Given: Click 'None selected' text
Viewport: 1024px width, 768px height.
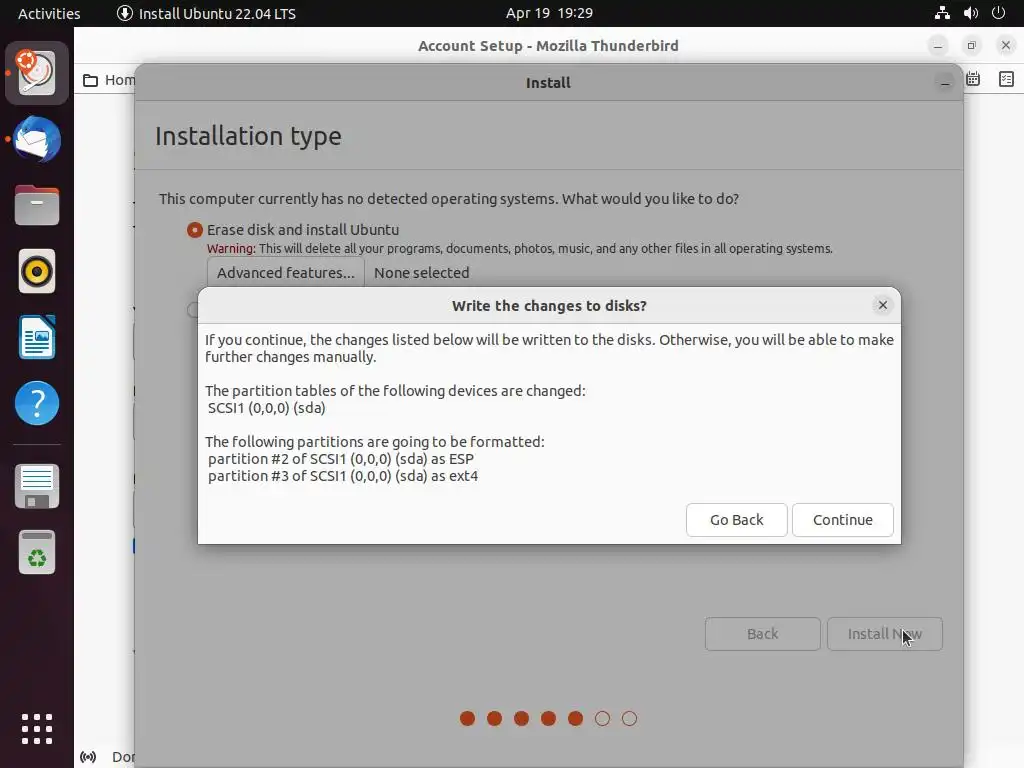Looking at the screenshot, I should [x=421, y=272].
